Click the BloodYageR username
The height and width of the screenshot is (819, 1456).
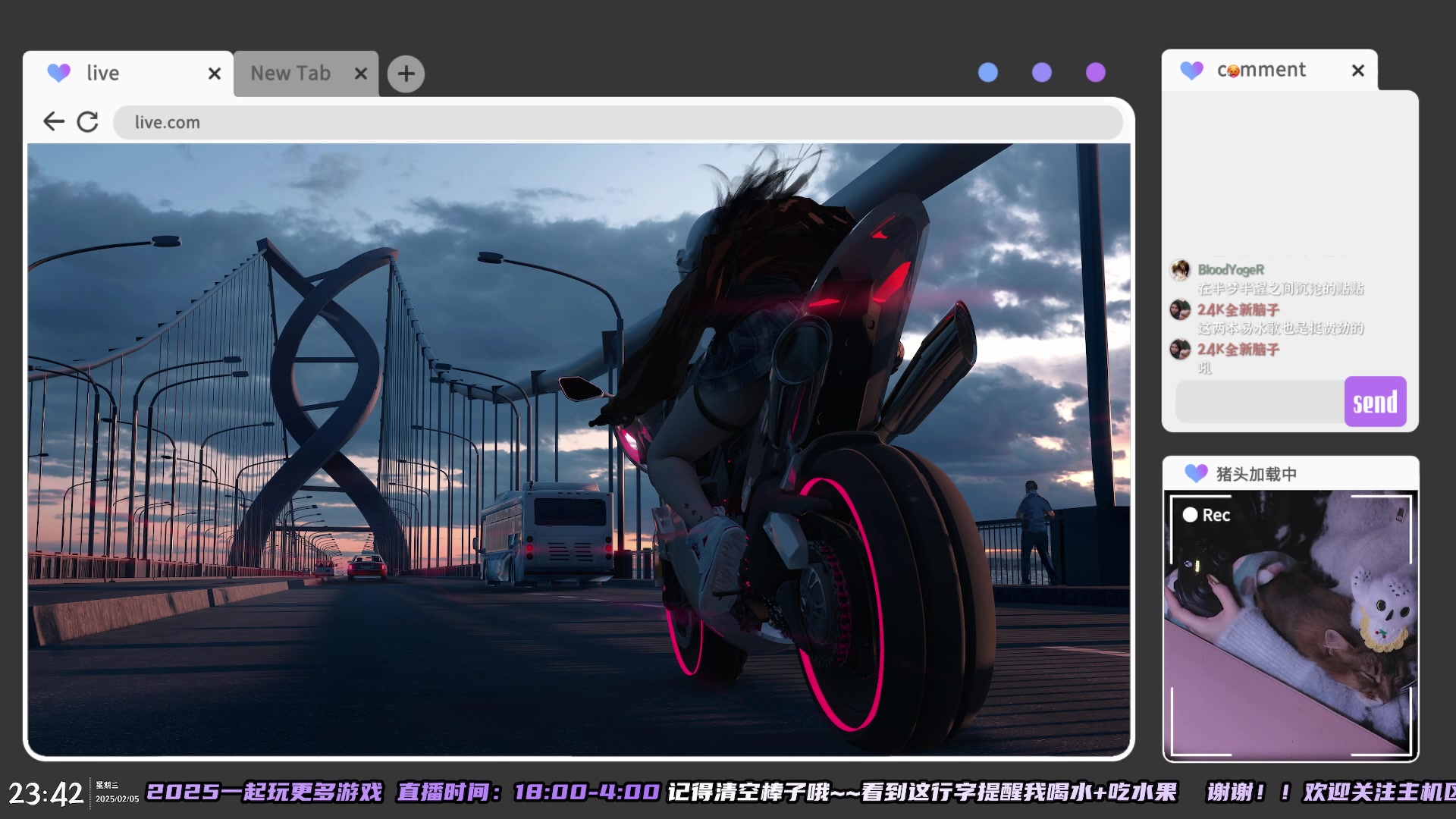[1231, 270]
